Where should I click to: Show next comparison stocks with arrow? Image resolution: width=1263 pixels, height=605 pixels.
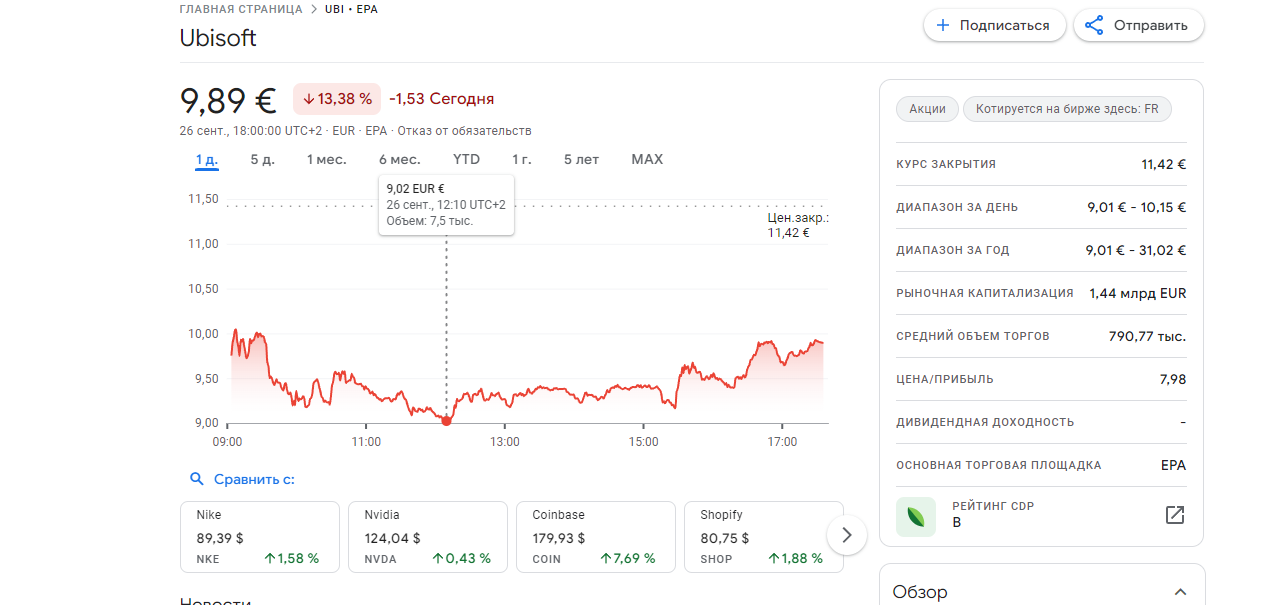pos(847,535)
